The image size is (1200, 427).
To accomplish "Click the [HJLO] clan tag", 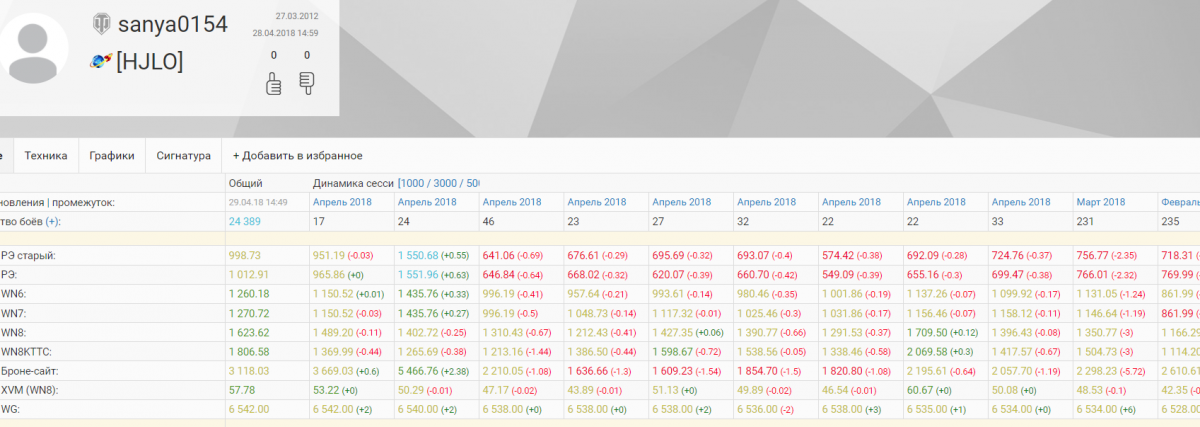I will click(x=149, y=62).
